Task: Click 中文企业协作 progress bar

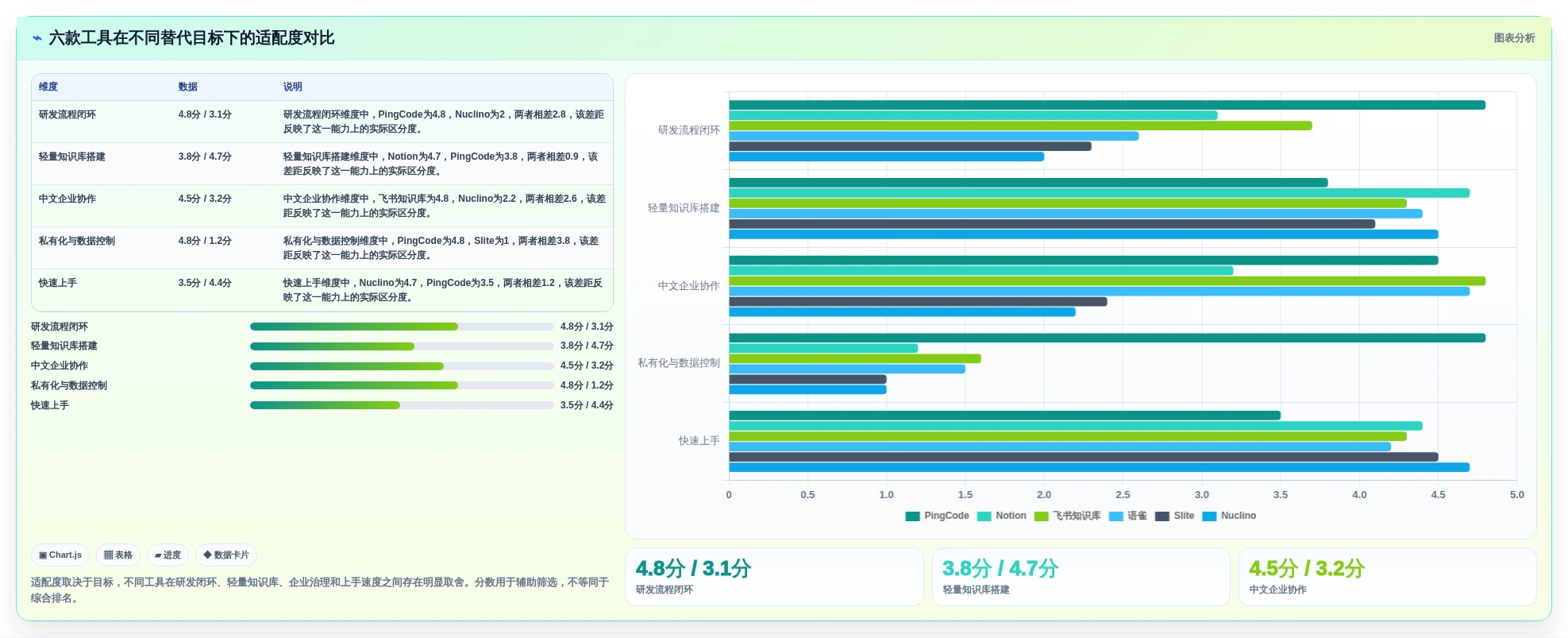Action: click(402, 366)
